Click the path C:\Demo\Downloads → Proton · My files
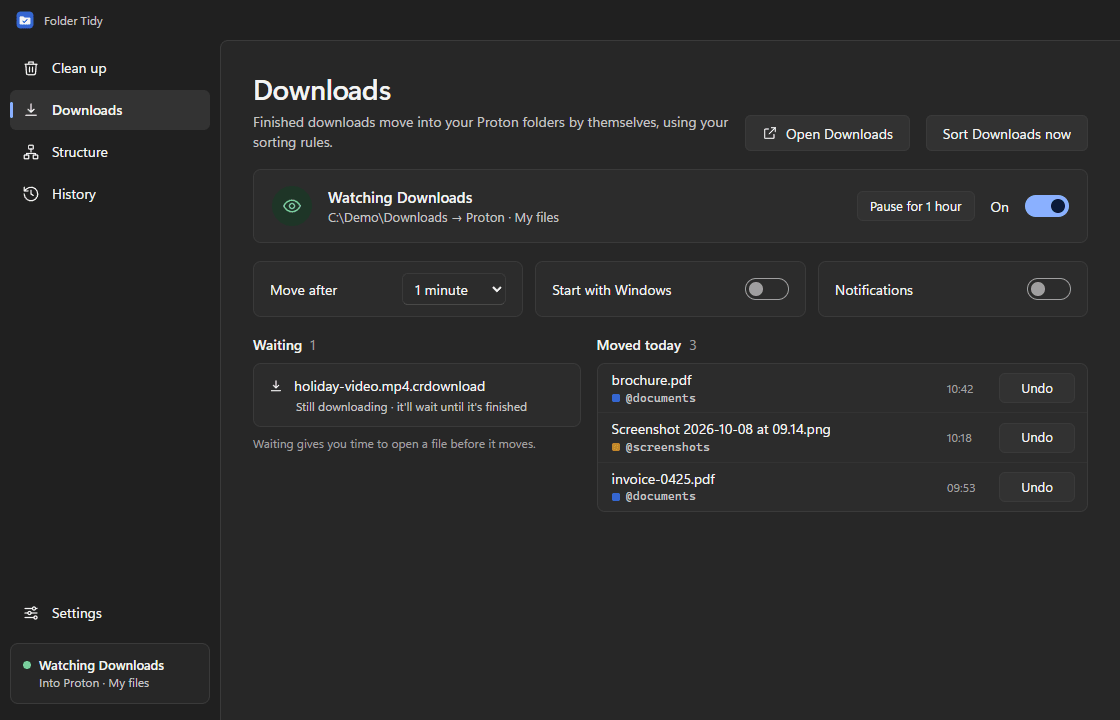 (443, 218)
